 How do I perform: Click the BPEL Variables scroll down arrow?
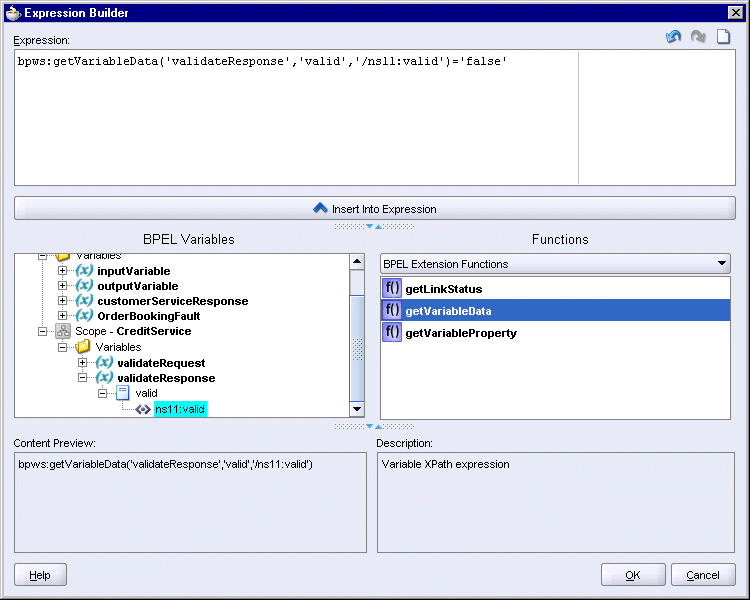tap(357, 409)
